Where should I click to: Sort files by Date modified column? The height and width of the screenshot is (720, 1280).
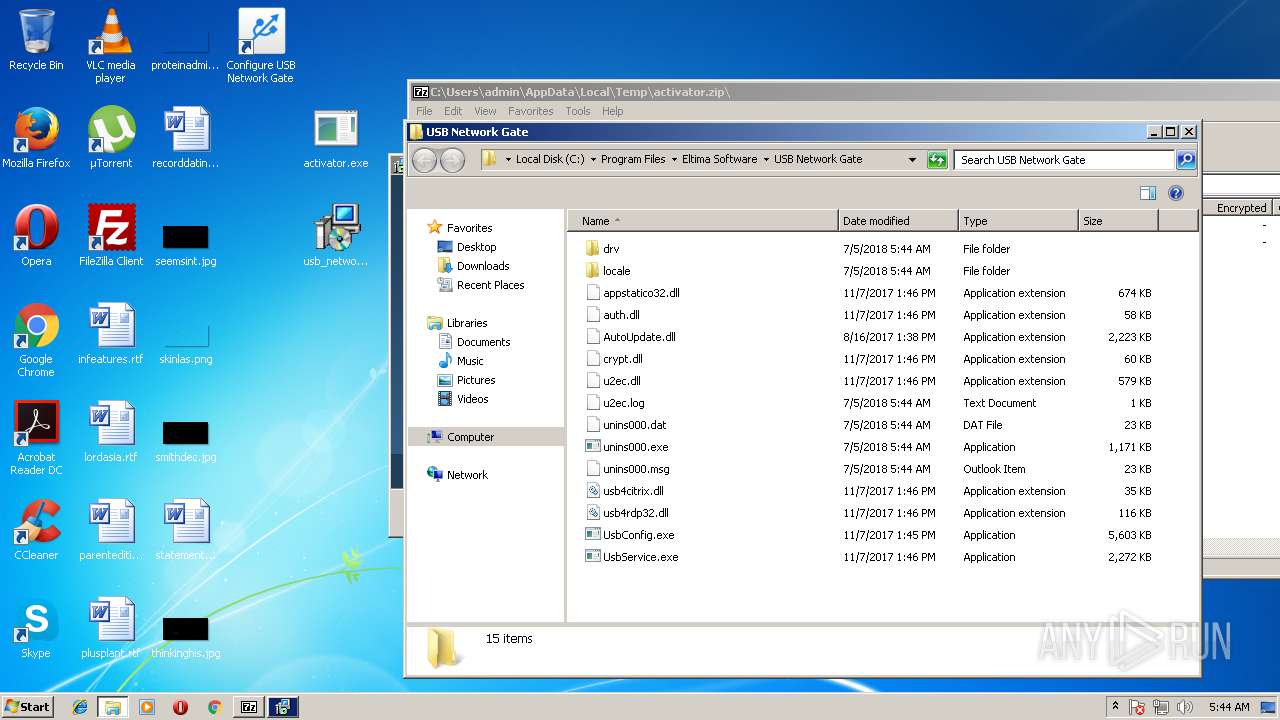coord(898,221)
